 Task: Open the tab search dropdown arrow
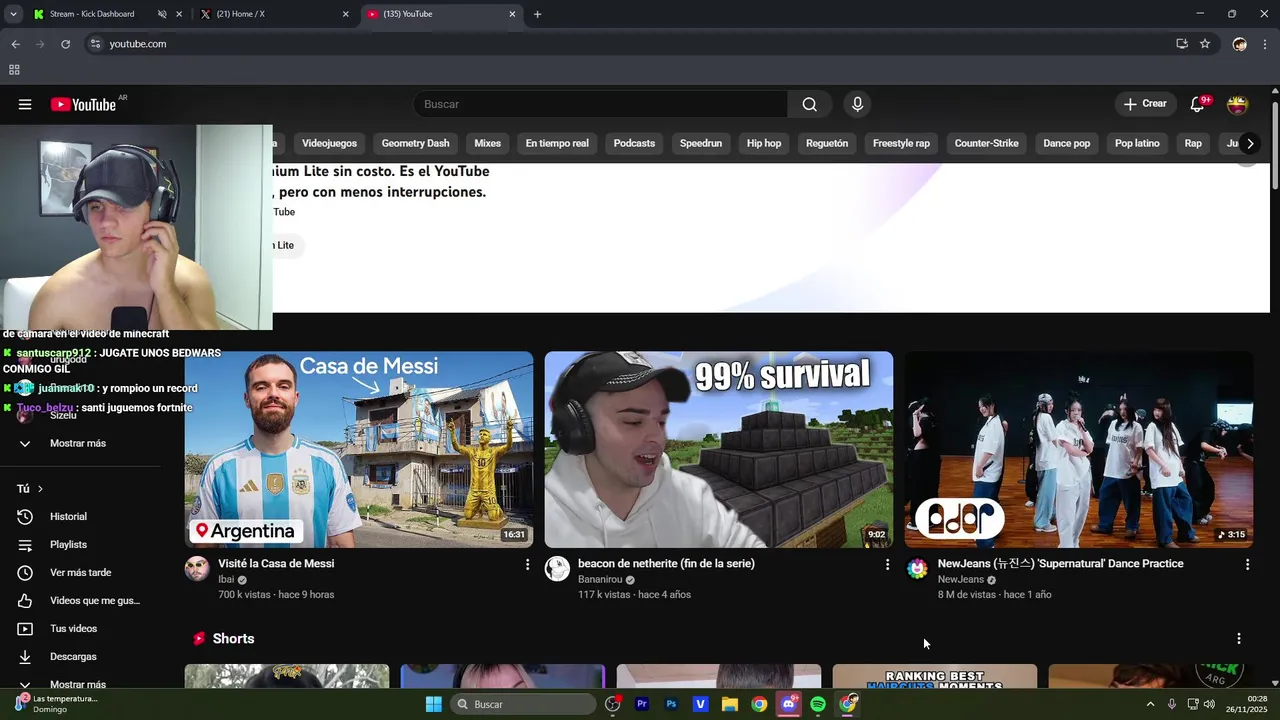(x=13, y=14)
